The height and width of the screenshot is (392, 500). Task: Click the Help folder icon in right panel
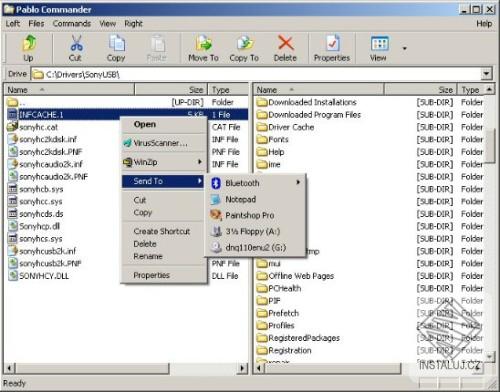click(262, 152)
